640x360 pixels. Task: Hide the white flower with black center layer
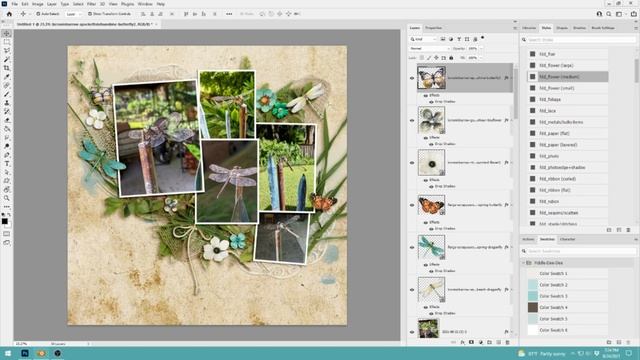click(412, 162)
